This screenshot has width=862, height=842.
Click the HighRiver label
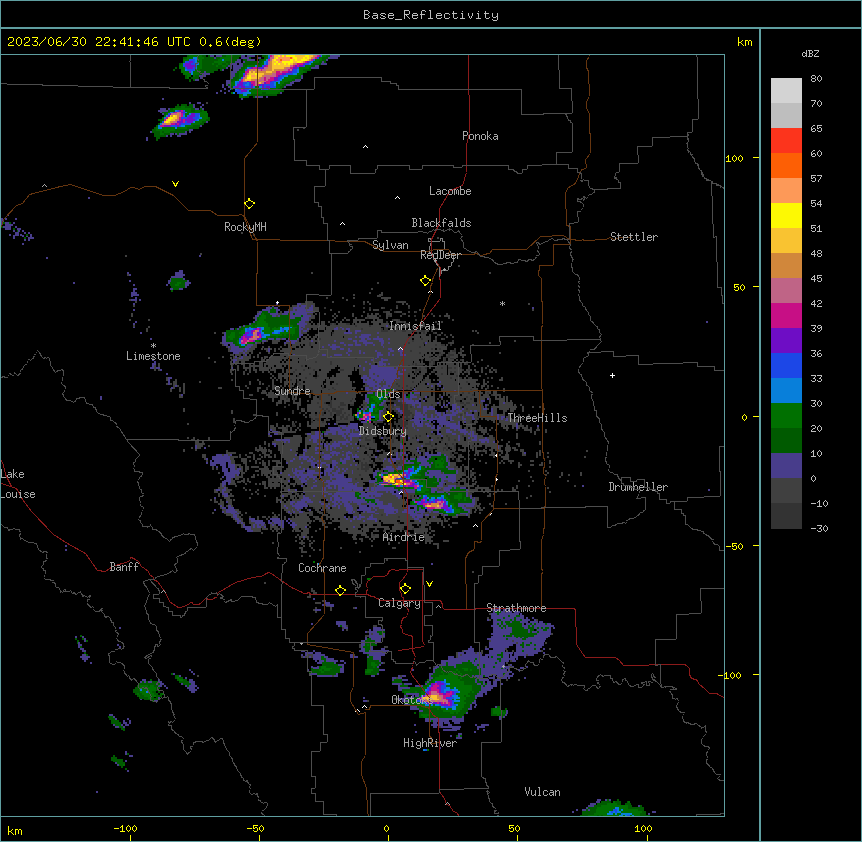coord(430,743)
